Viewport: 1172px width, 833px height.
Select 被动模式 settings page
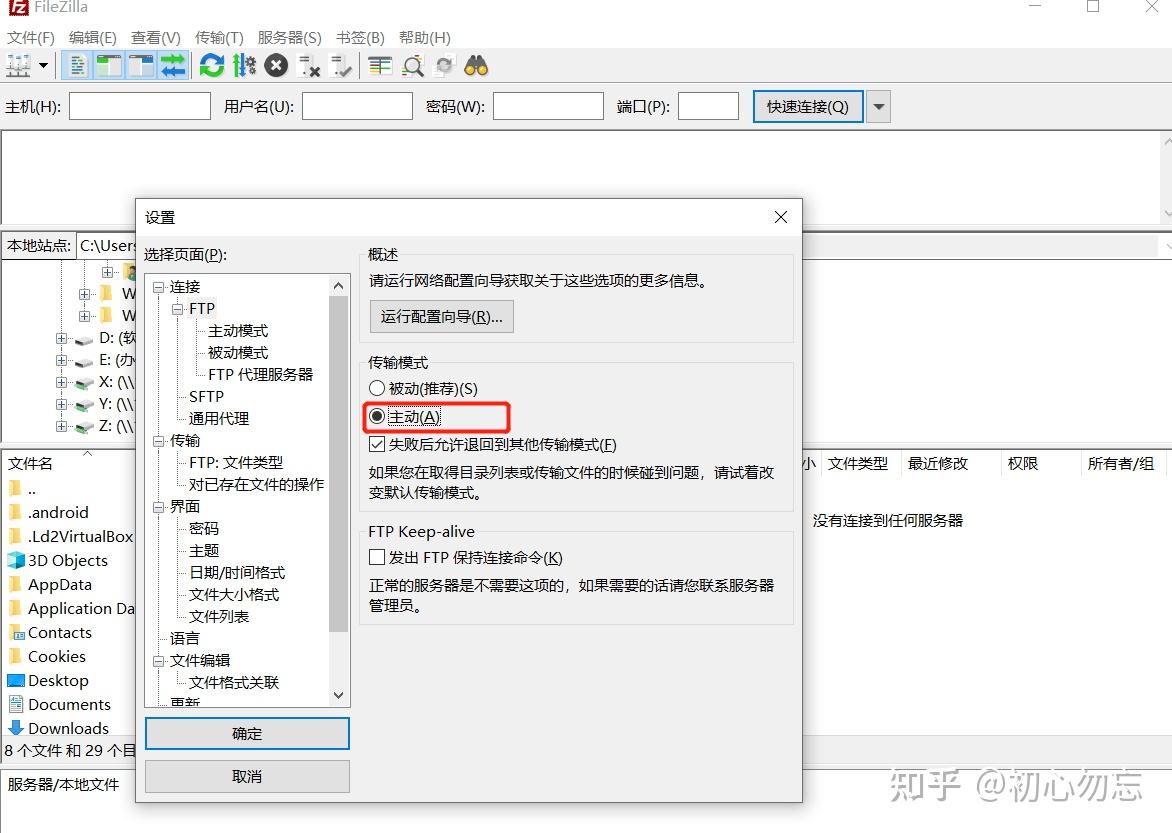[238, 352]
